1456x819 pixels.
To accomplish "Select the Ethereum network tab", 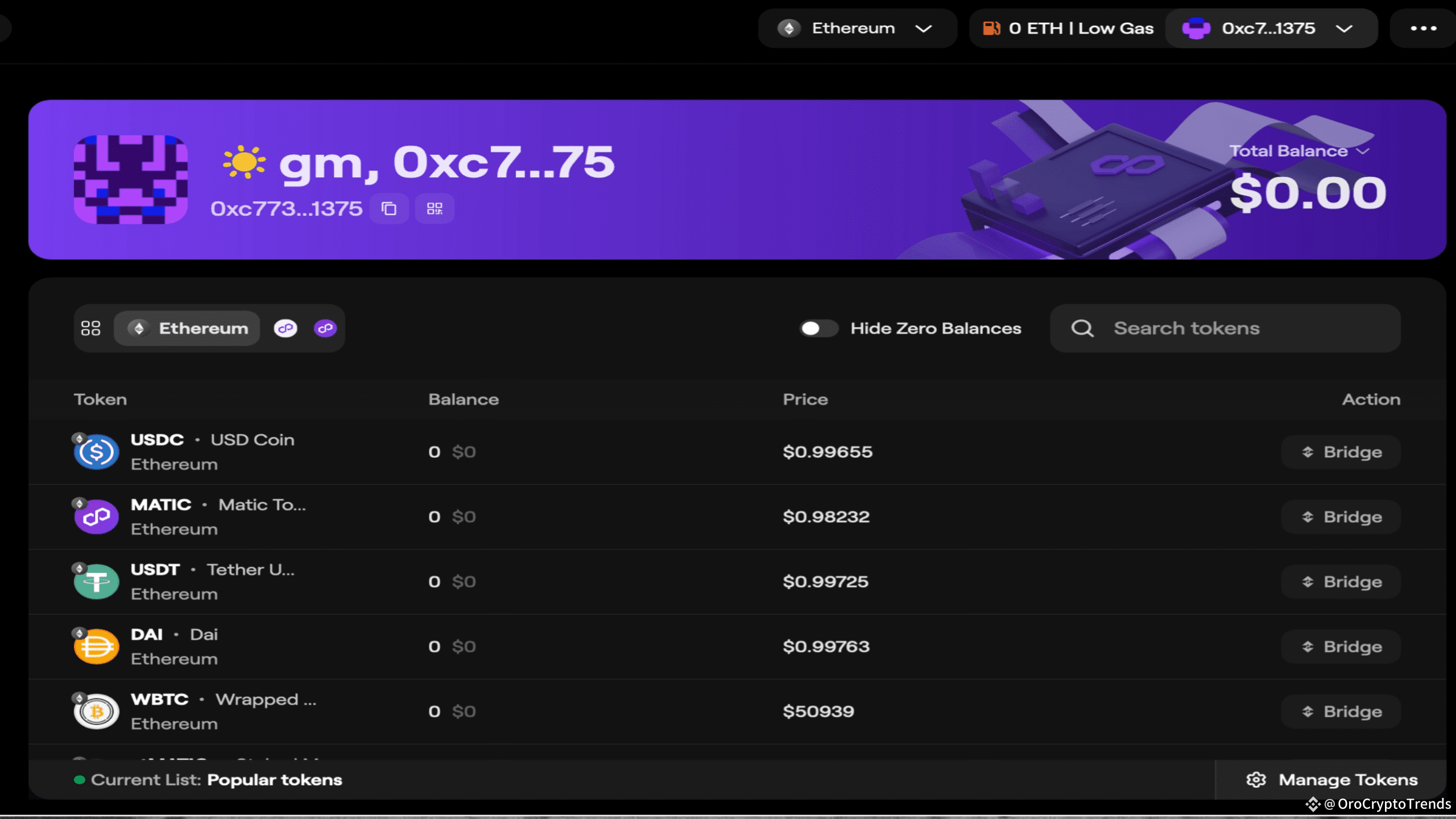I will 188,328.
